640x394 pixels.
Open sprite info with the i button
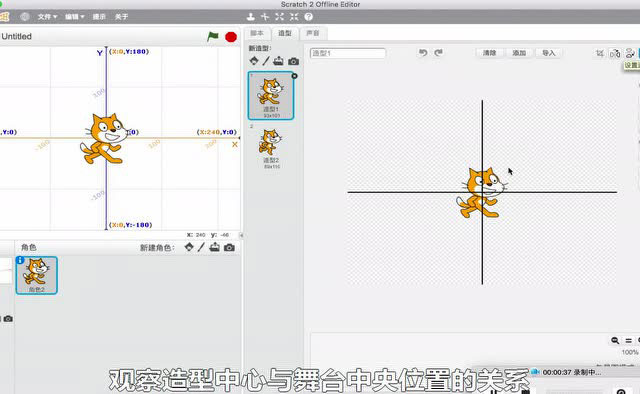point(20,260)
